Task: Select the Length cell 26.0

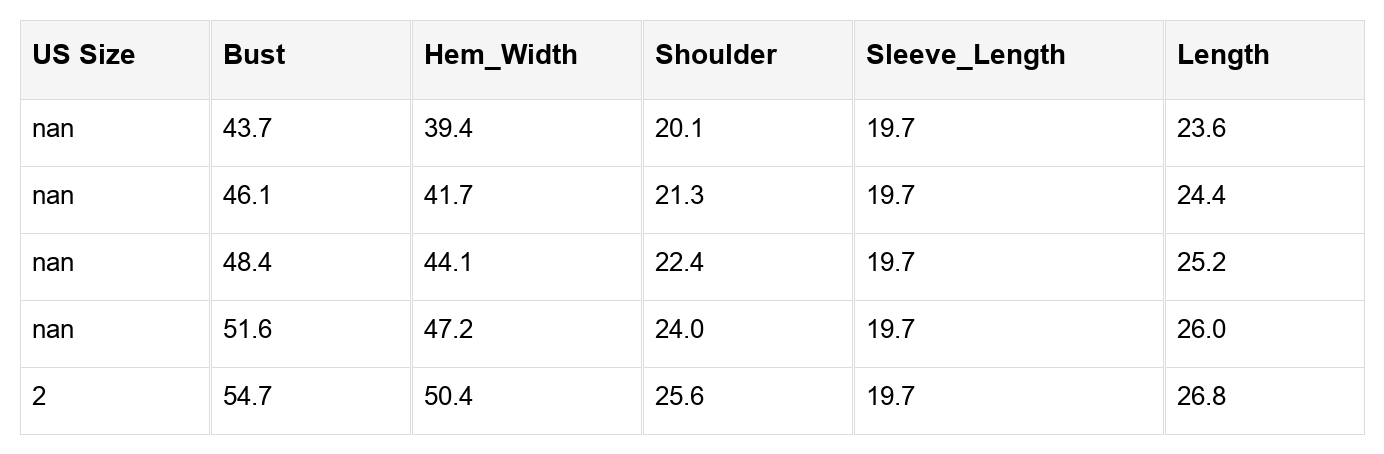Action: coord(1201,330)
